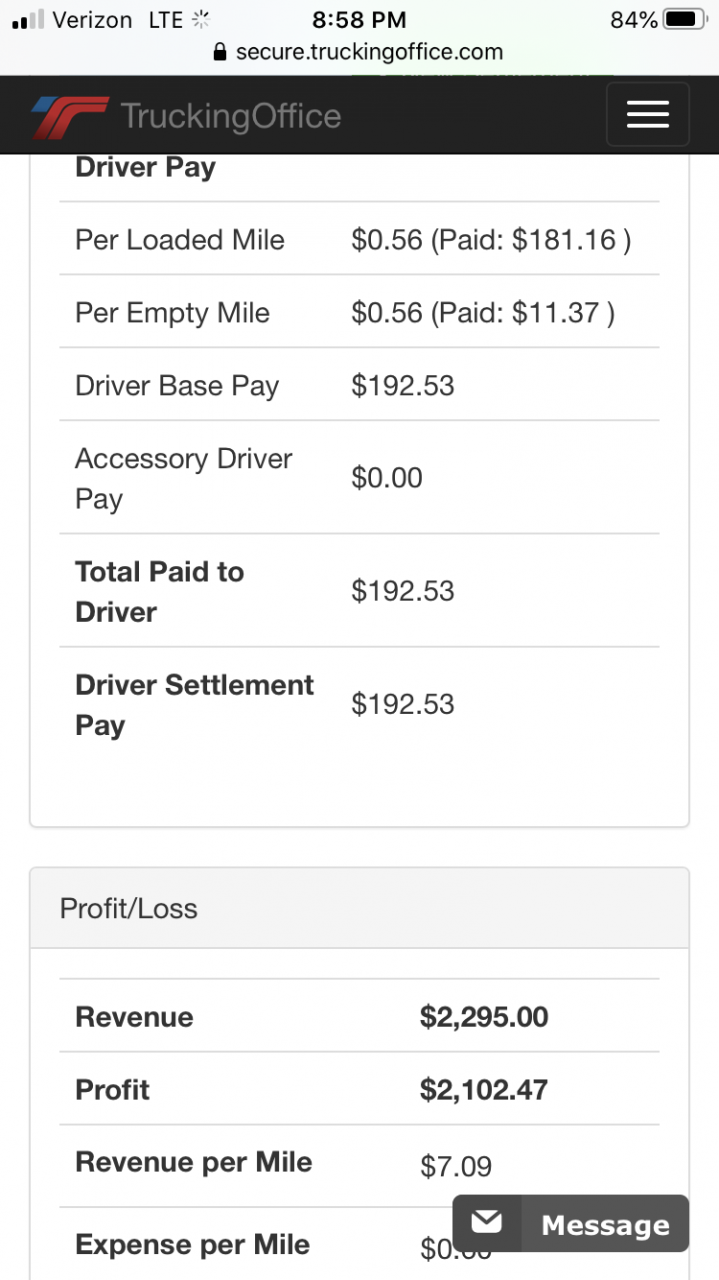Image resolution: width=719 pixels, height=1280 pixels.
Task: Click the TruckingOffice logo icon
Action: (x=68, y=117)
